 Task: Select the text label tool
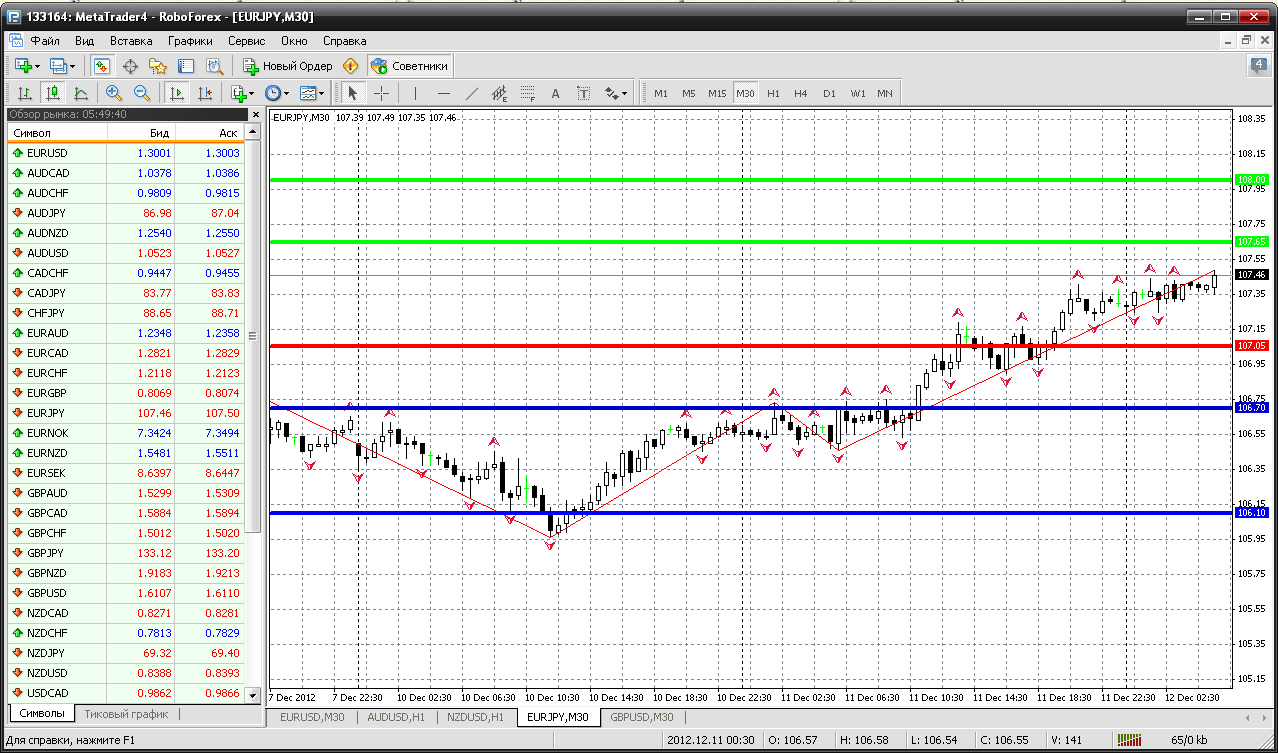(x=584, y=93)
